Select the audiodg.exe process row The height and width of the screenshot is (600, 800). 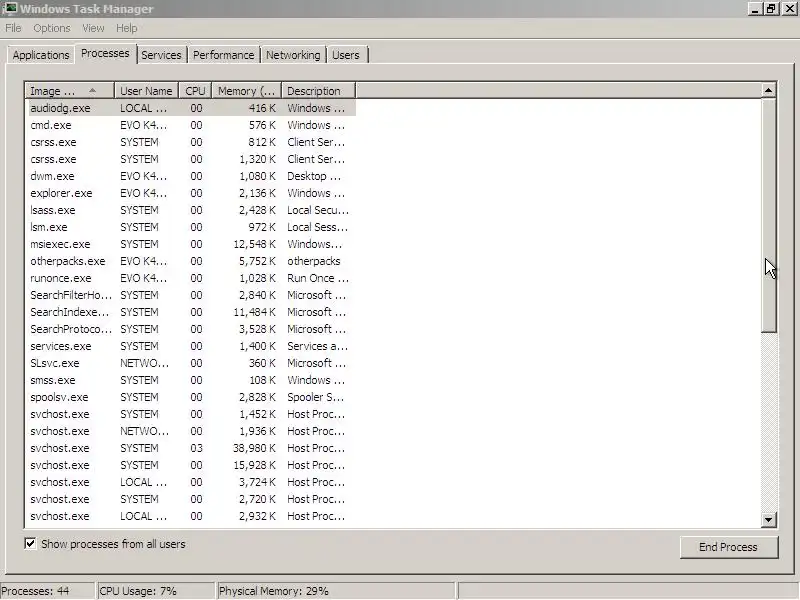190,108
